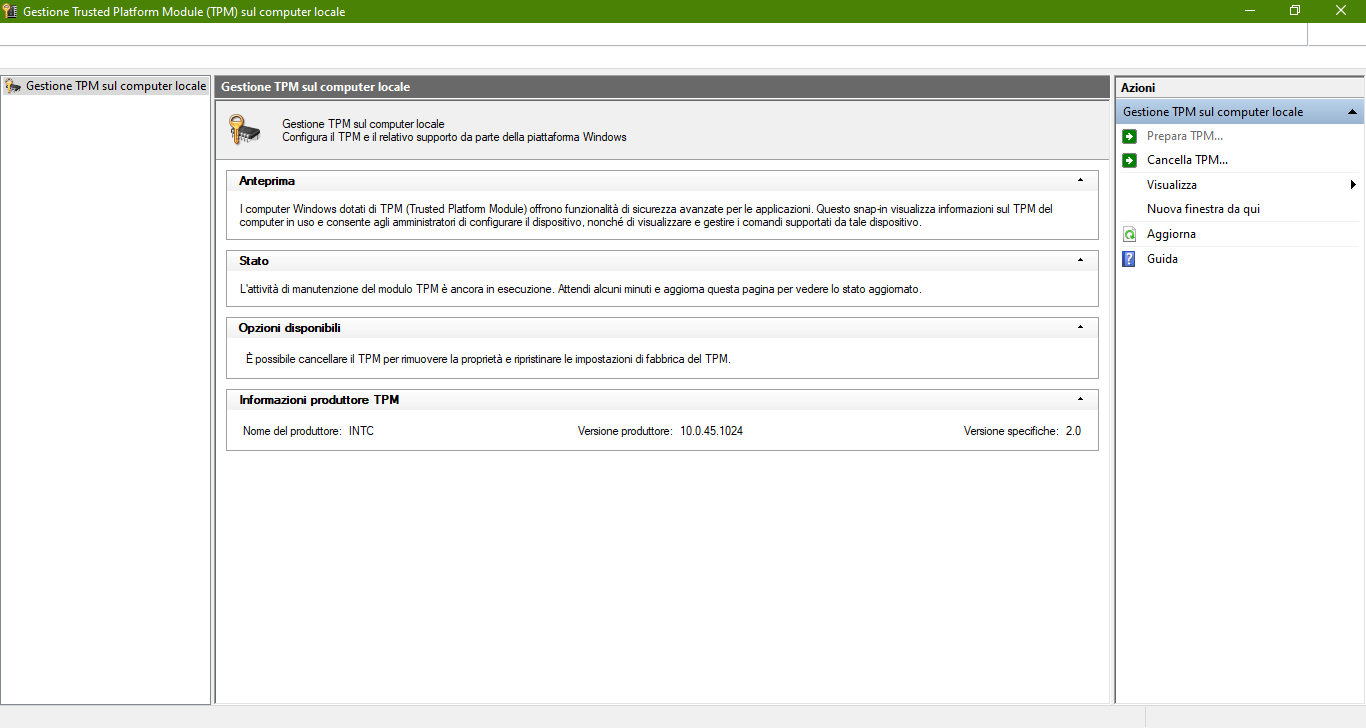Click the Anteprima description paragraph

coord(646,216)
